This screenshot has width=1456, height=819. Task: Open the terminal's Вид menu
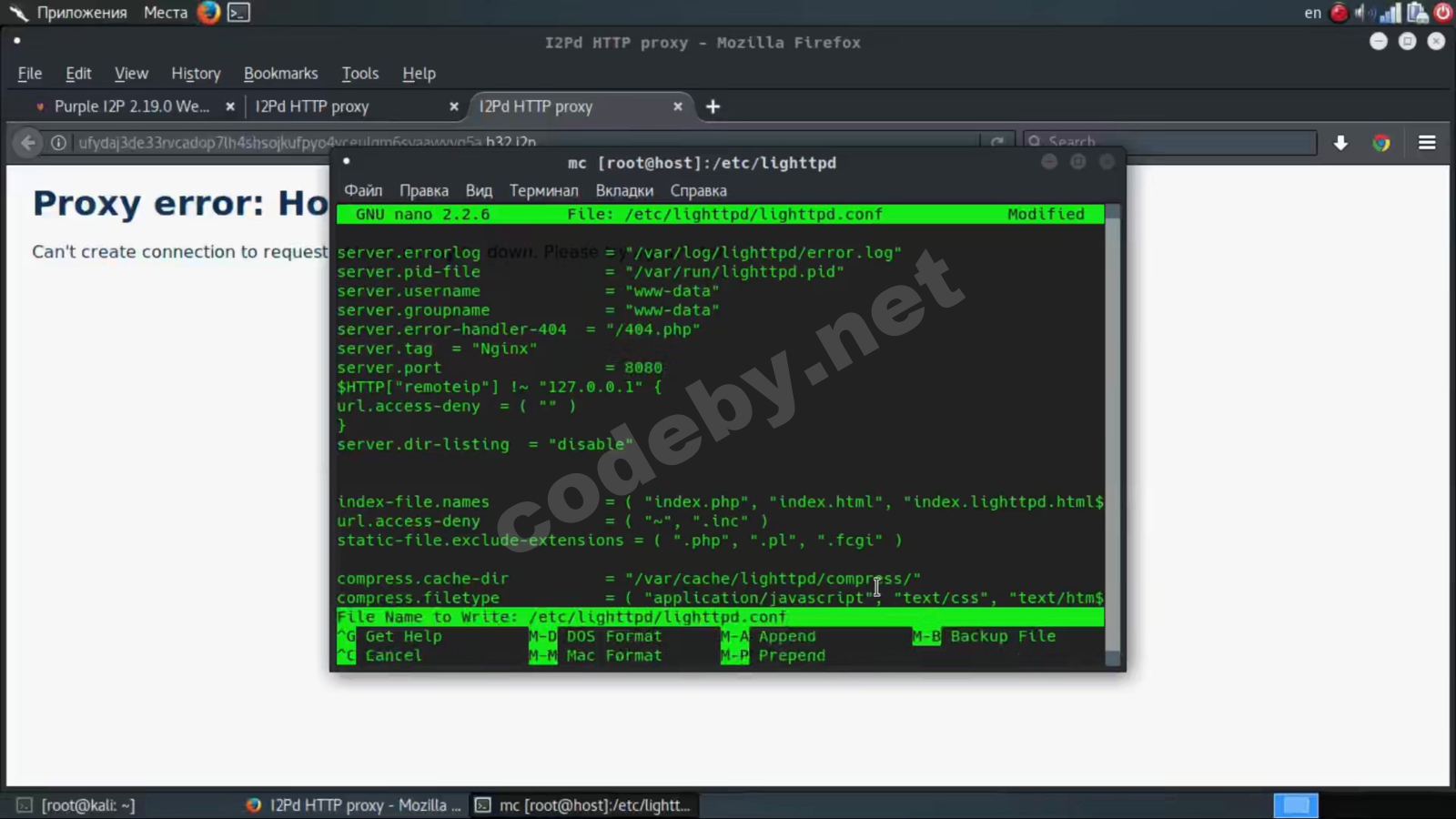(x=479, y=191)
